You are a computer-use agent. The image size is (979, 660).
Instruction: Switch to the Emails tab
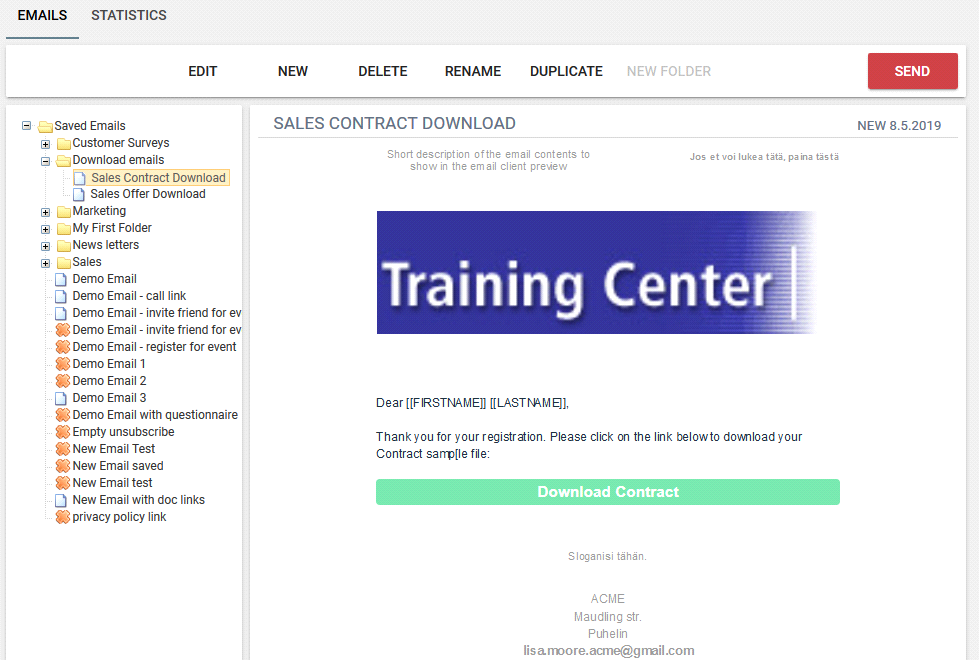click(42, 16)
